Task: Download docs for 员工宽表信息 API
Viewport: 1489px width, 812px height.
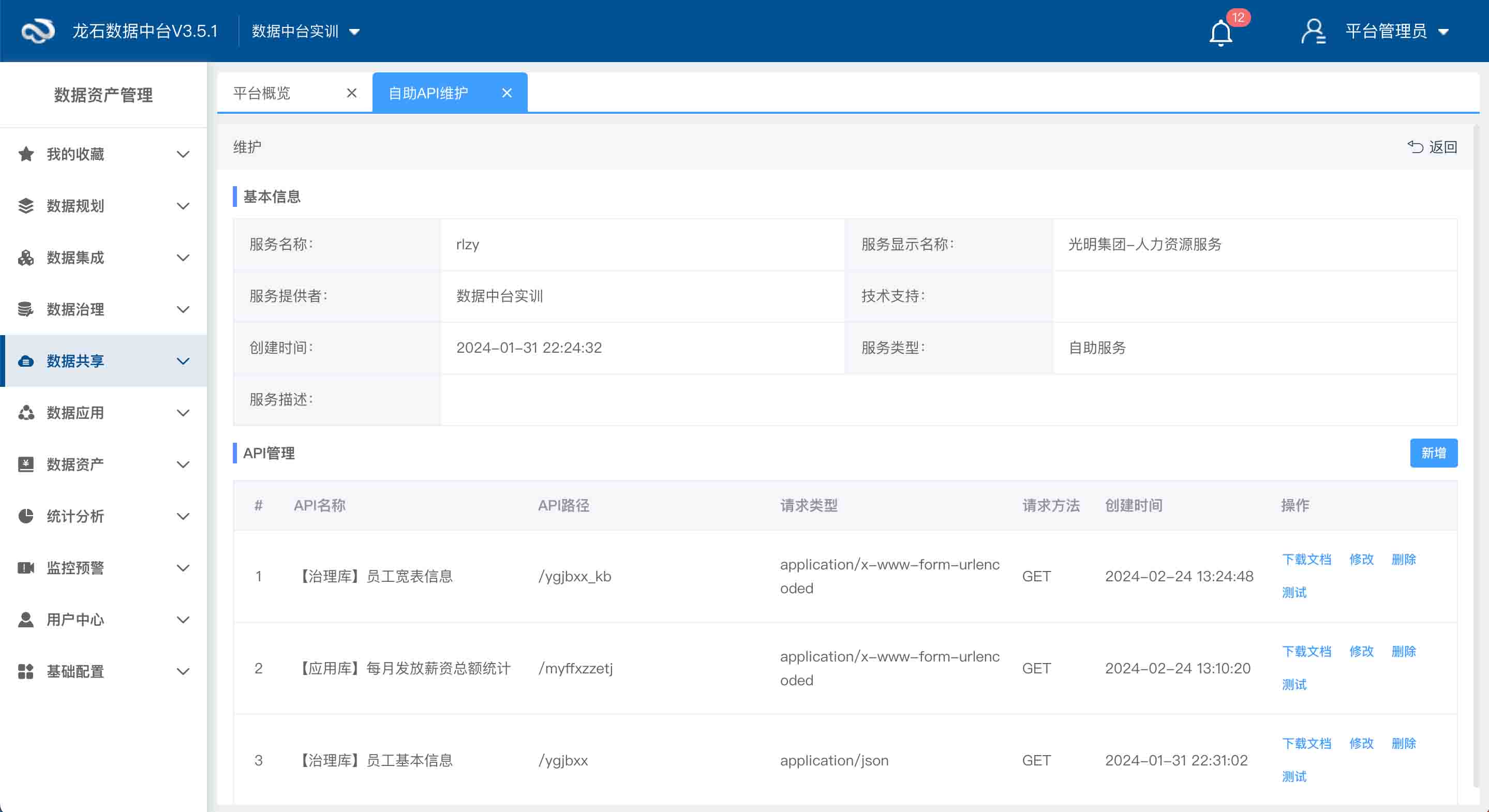Action: 1307,560
